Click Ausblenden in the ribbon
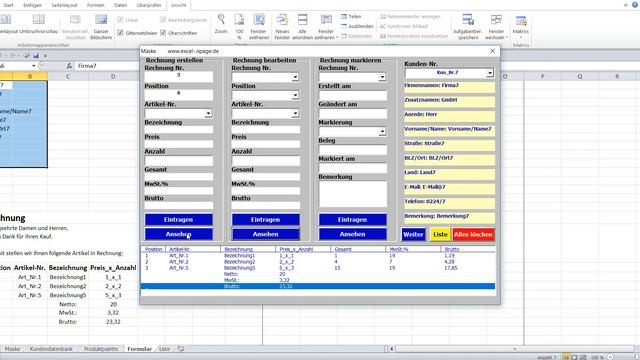This screenshot has height=360, width=640. [x=357, y=26]
